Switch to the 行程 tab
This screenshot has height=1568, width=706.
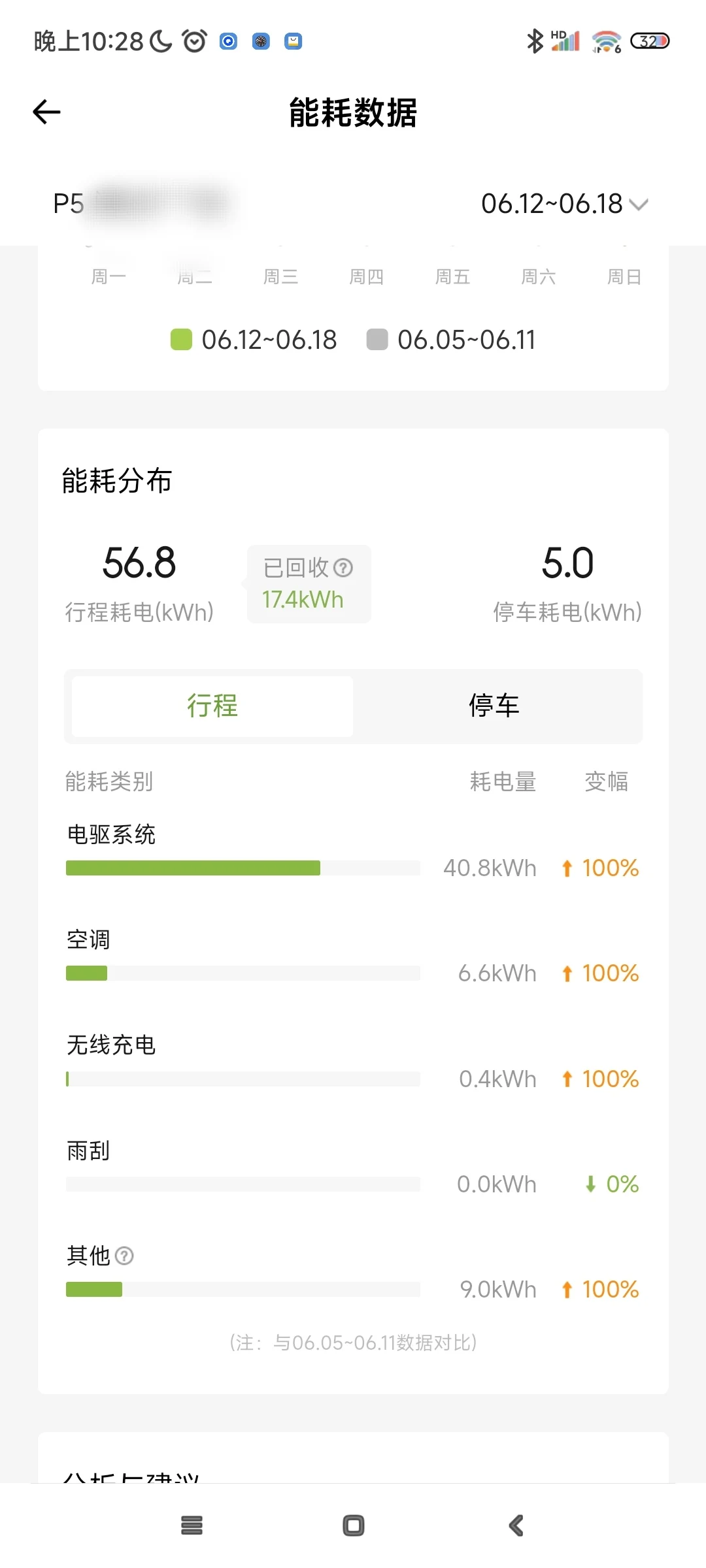212,706
